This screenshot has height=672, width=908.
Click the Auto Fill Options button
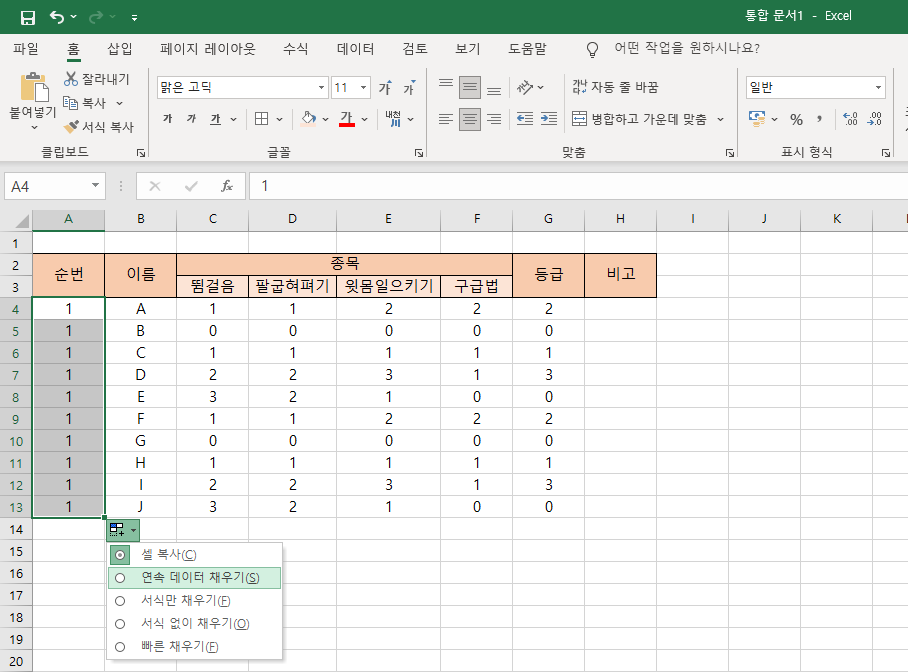[x=123, y=530]
